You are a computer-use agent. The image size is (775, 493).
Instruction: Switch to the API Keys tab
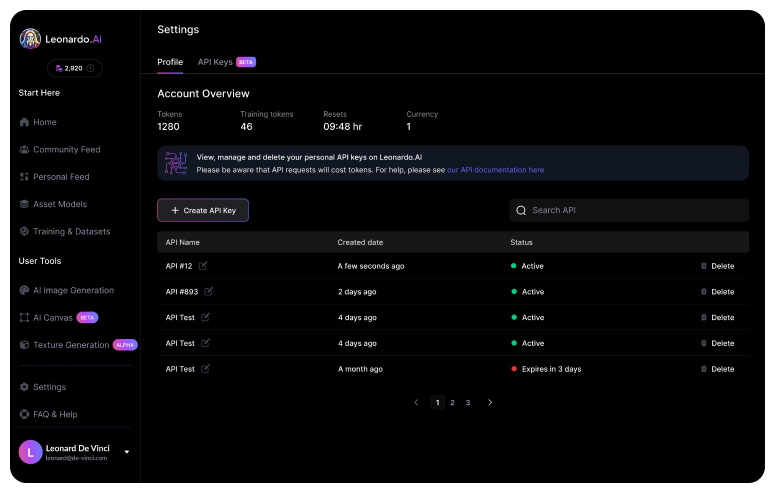[x=215, y=62]
